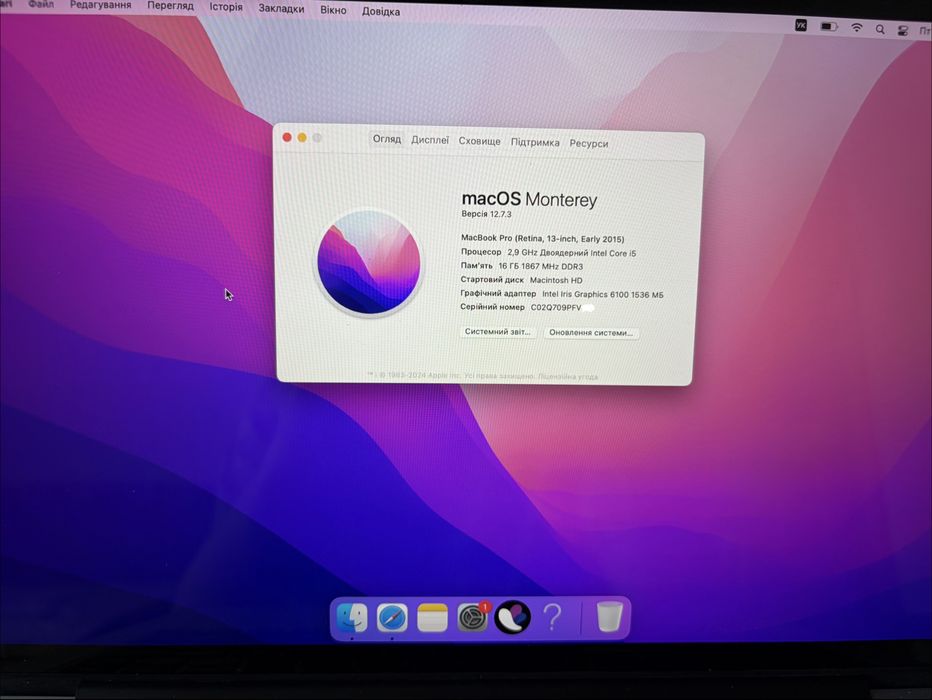Screen dimensions: 932x700
Task: Select the Огляд tab
Action: [x=387, y=139]
